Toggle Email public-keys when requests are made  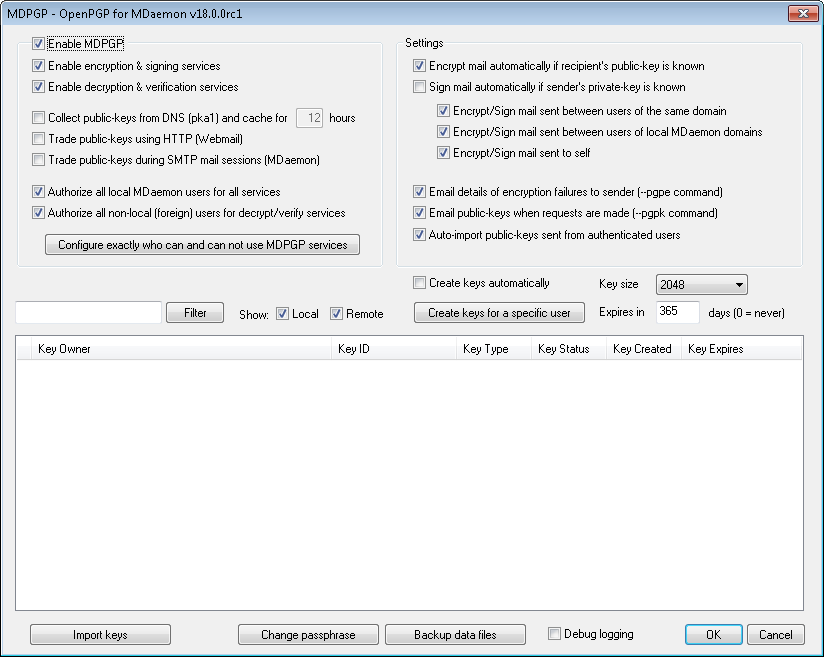tap(419, 213)
